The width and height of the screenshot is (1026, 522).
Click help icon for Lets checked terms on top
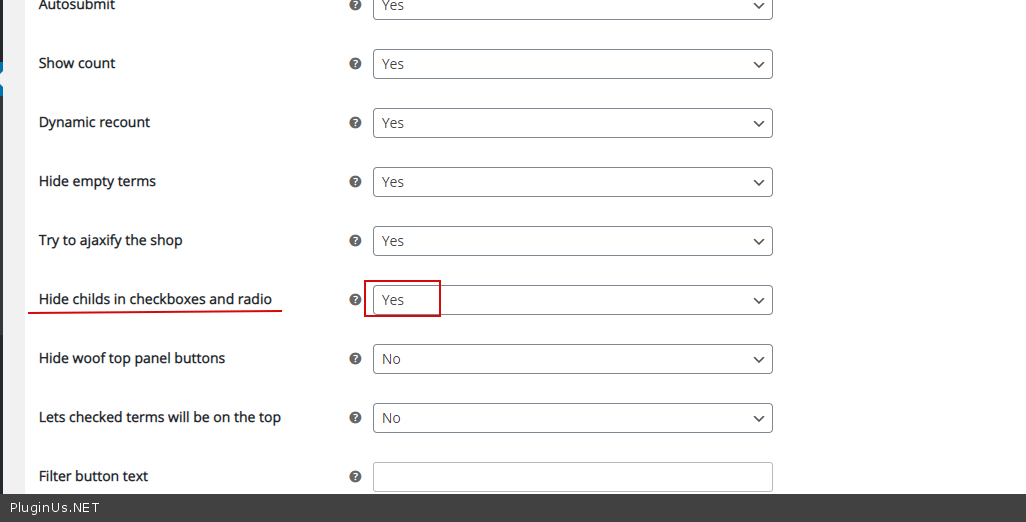coord(355,417)
